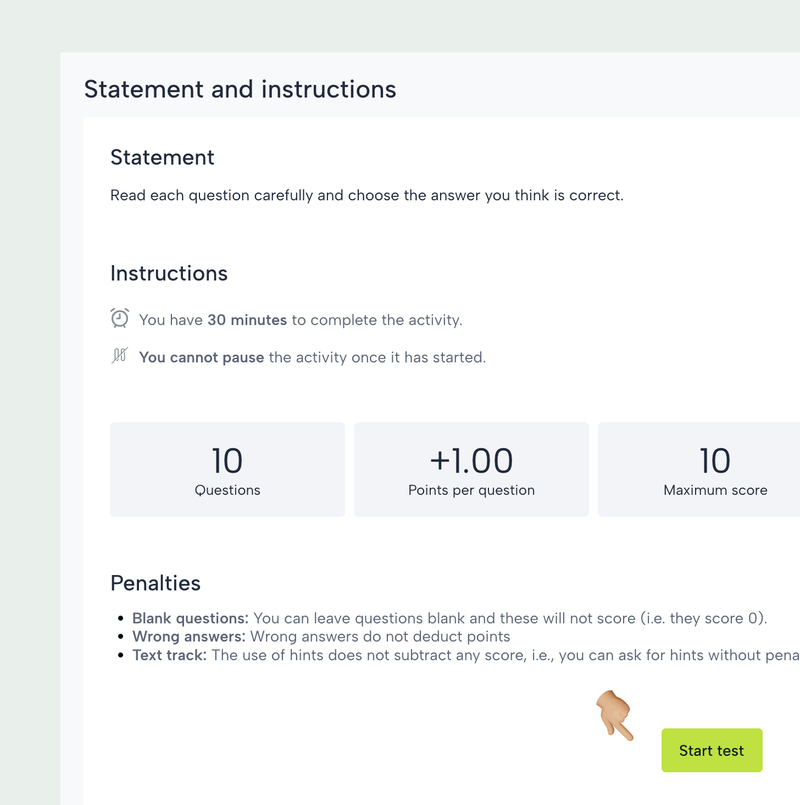Click the 'Penalties' section heading
800x805 pixels.
point(155,583)
